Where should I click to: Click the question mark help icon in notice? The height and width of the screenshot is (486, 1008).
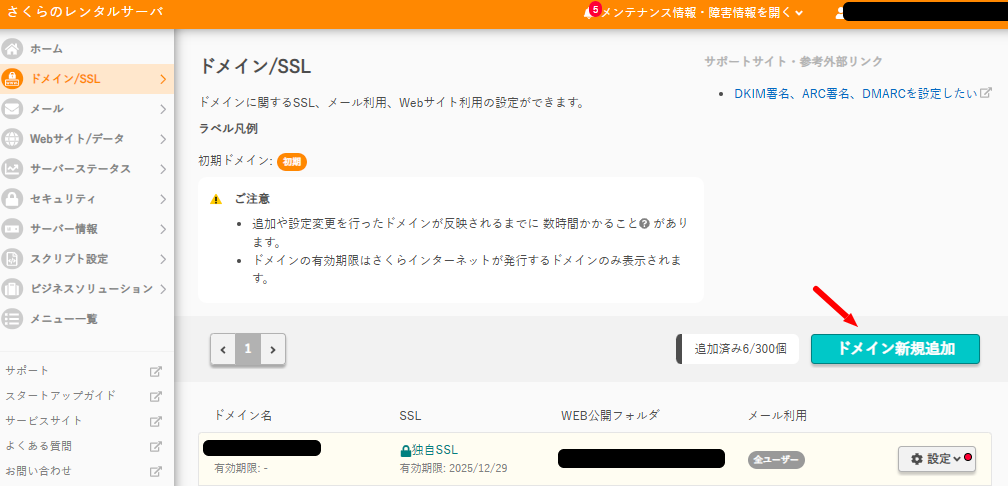645,223
